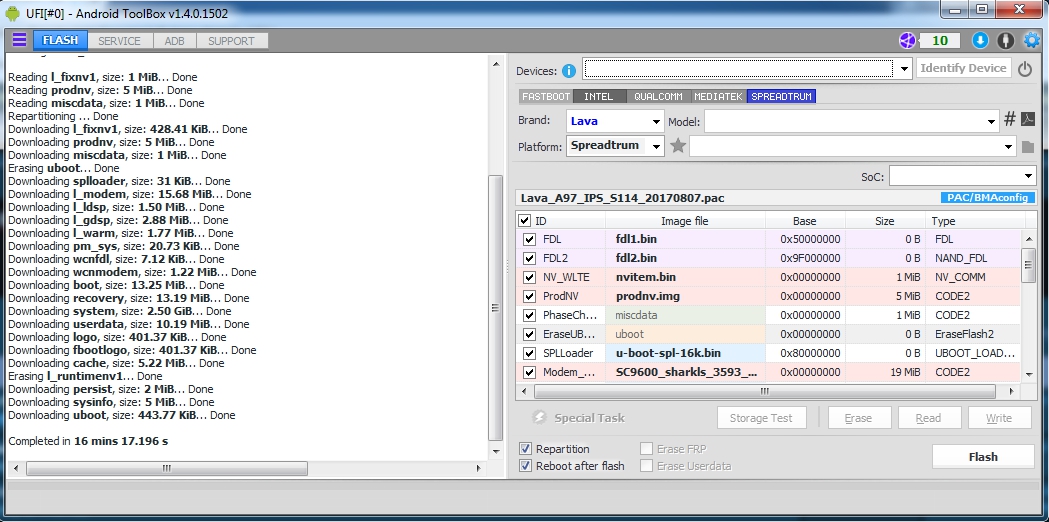Image resolution: width=1049 pixels, height=522 pixels.
Task: Uncheck the FDL row checkbox
Action: click(529, 239)
